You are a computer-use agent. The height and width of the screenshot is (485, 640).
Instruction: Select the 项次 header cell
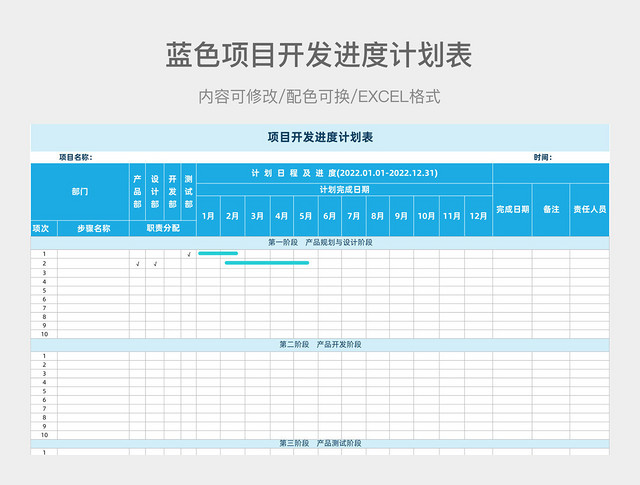44,228
